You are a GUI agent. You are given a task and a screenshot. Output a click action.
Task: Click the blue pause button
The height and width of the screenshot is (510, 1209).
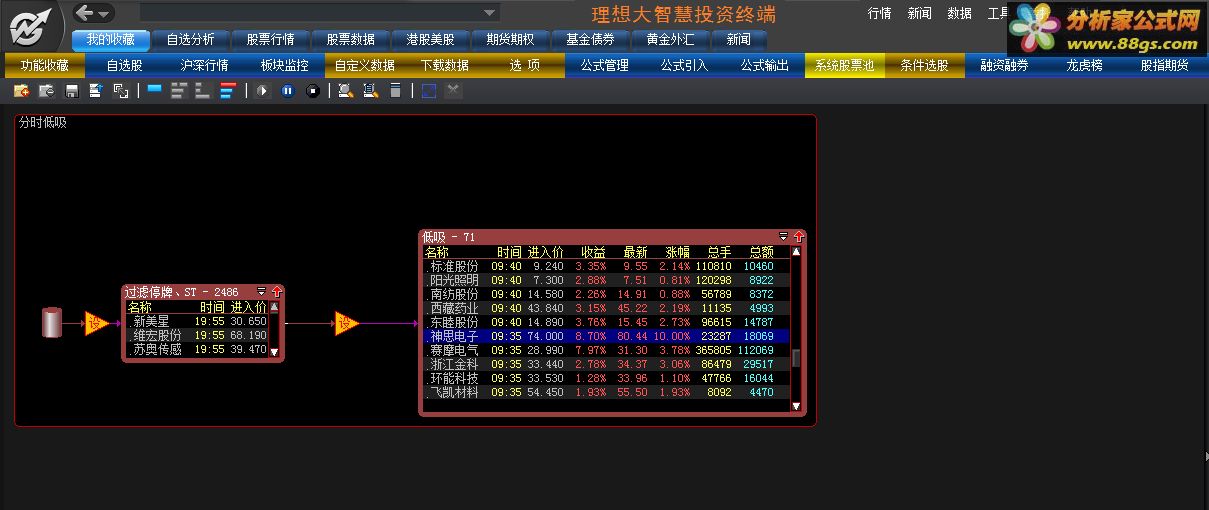(287, 91)
